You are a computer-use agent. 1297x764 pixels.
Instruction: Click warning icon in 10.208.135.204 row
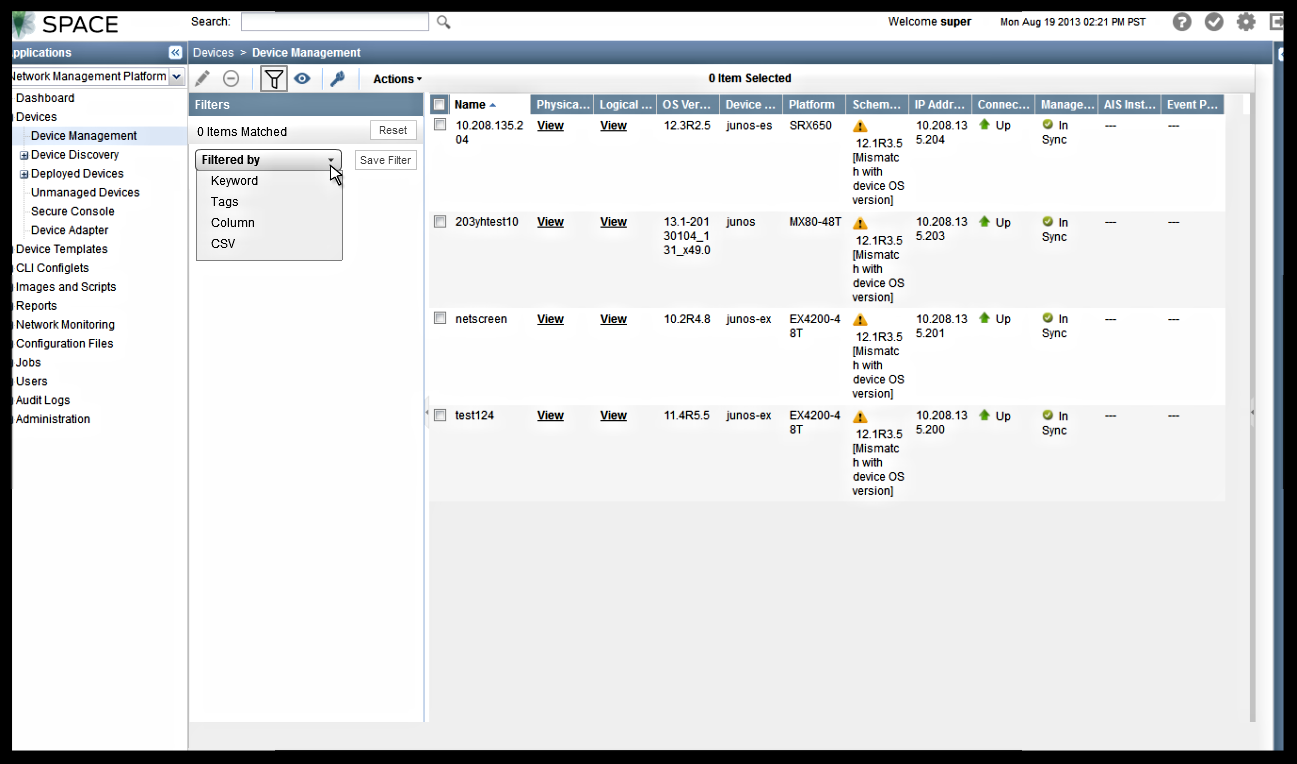860,126
